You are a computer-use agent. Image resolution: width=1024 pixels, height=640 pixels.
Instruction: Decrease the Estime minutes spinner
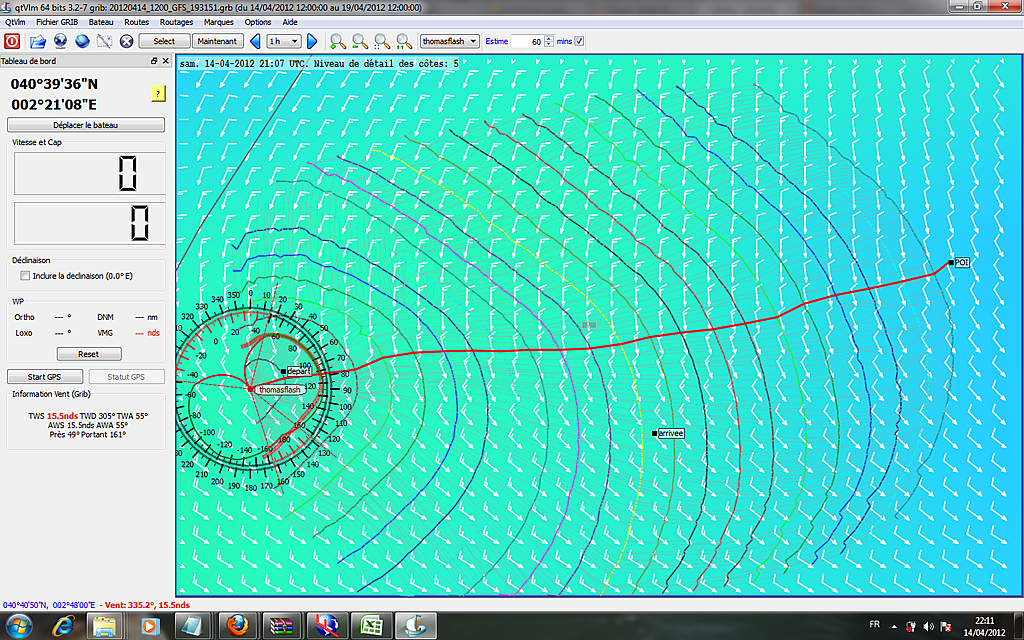click(x=549, y=44)
